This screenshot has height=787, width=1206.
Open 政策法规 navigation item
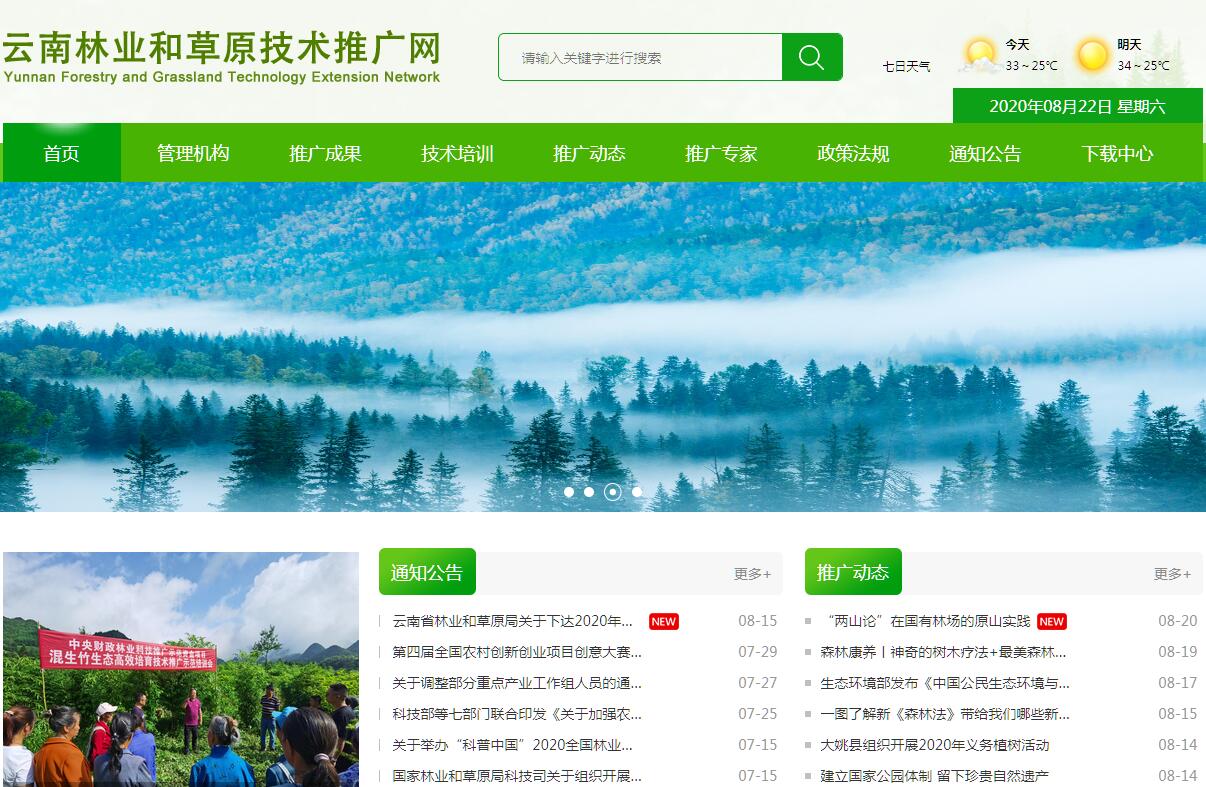pyautogui.click(x=853, y=153)
